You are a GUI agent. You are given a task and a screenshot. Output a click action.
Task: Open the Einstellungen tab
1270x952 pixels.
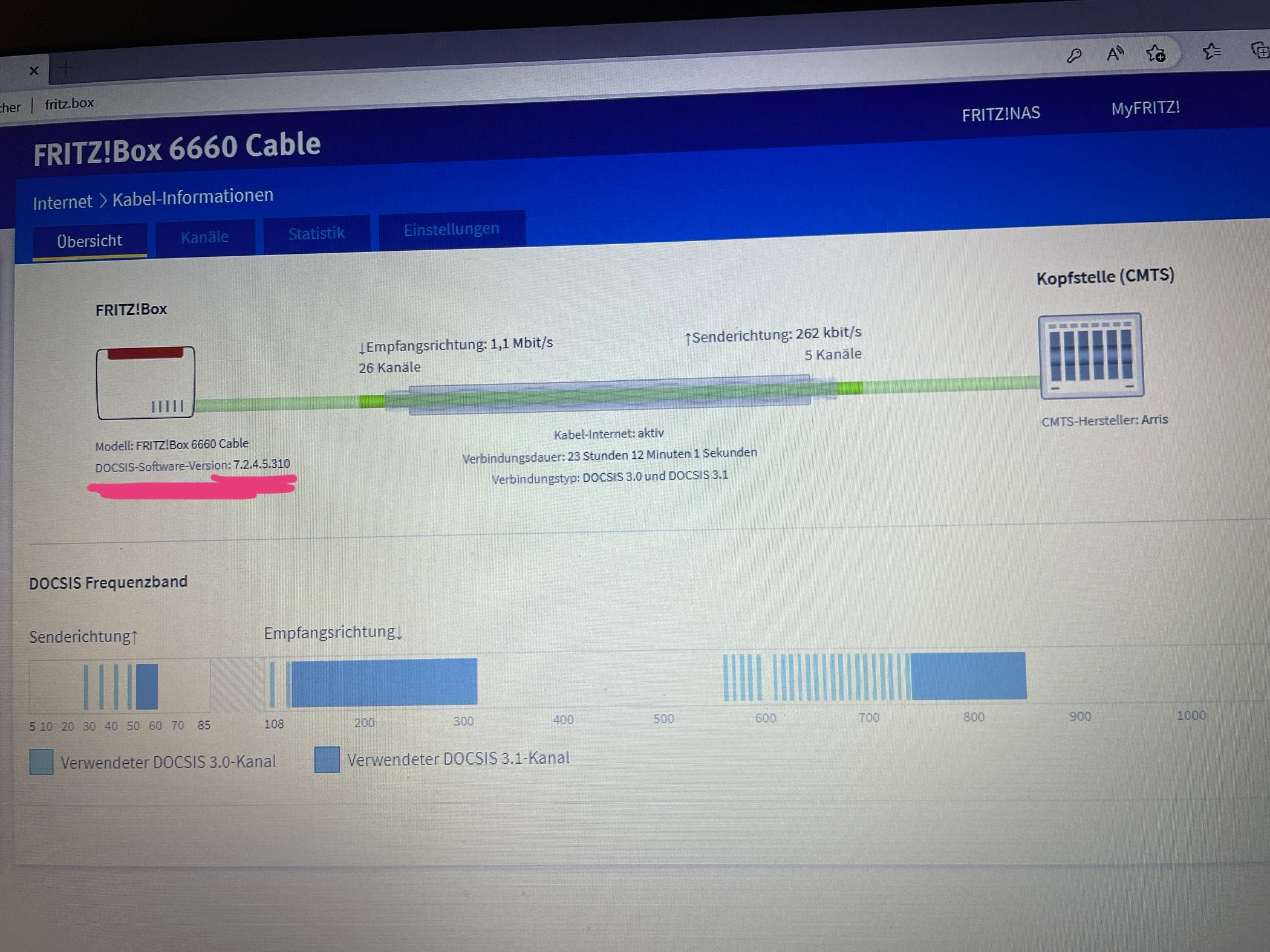[451, 229]
